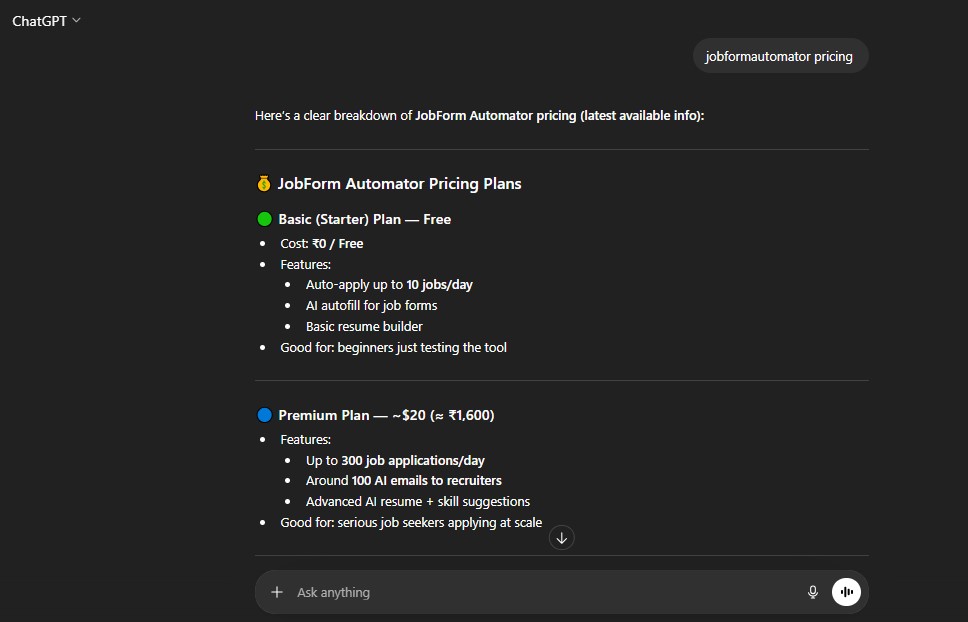Collapse the response using the down arrow control
The height and width of the screenshot is (622, 968).
click(x=561, y=537)
